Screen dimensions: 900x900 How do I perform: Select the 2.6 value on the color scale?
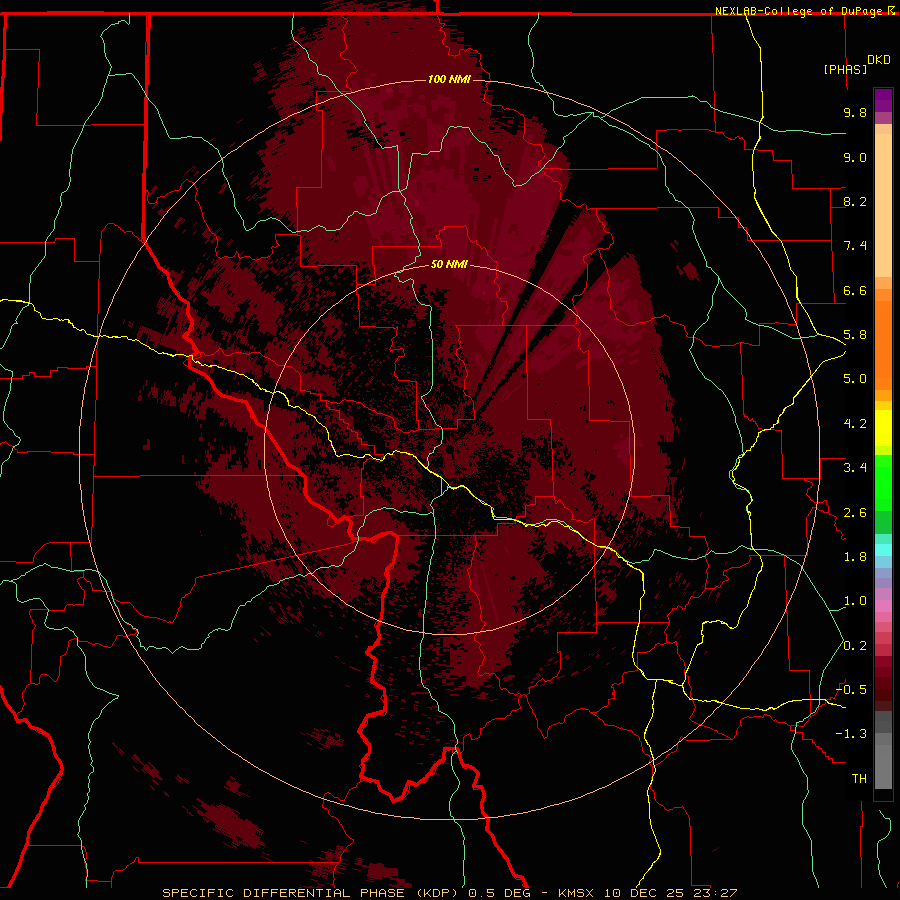click(x=855, y=513)
